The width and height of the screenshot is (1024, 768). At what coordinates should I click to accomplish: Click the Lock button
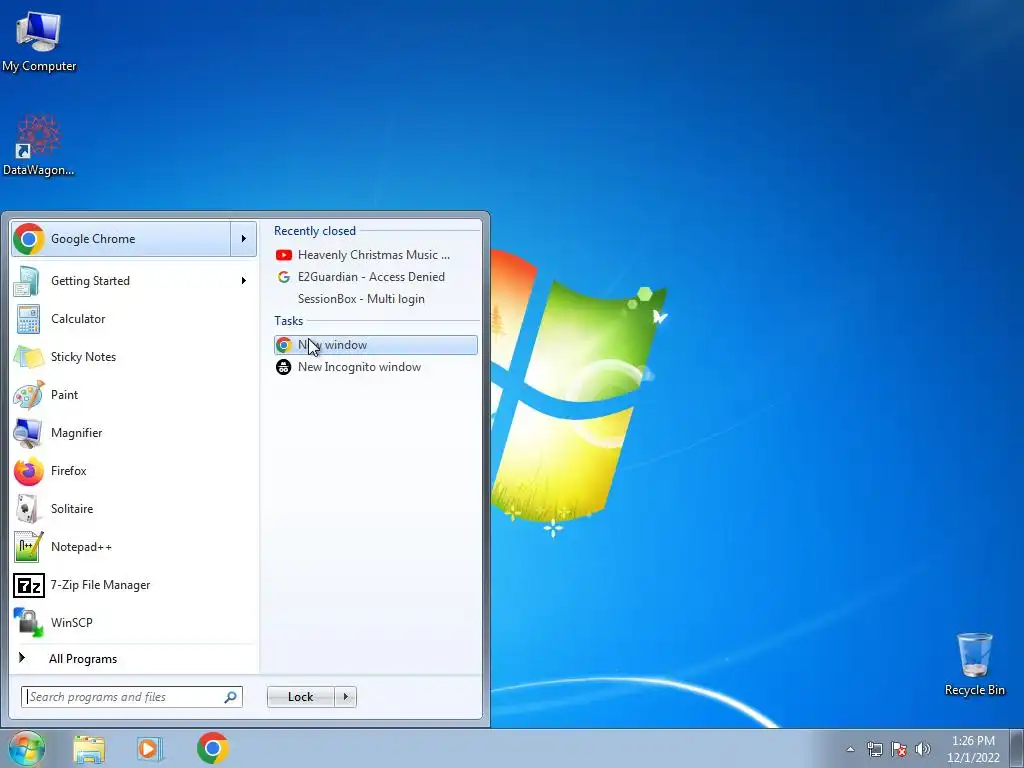(300, 697)
